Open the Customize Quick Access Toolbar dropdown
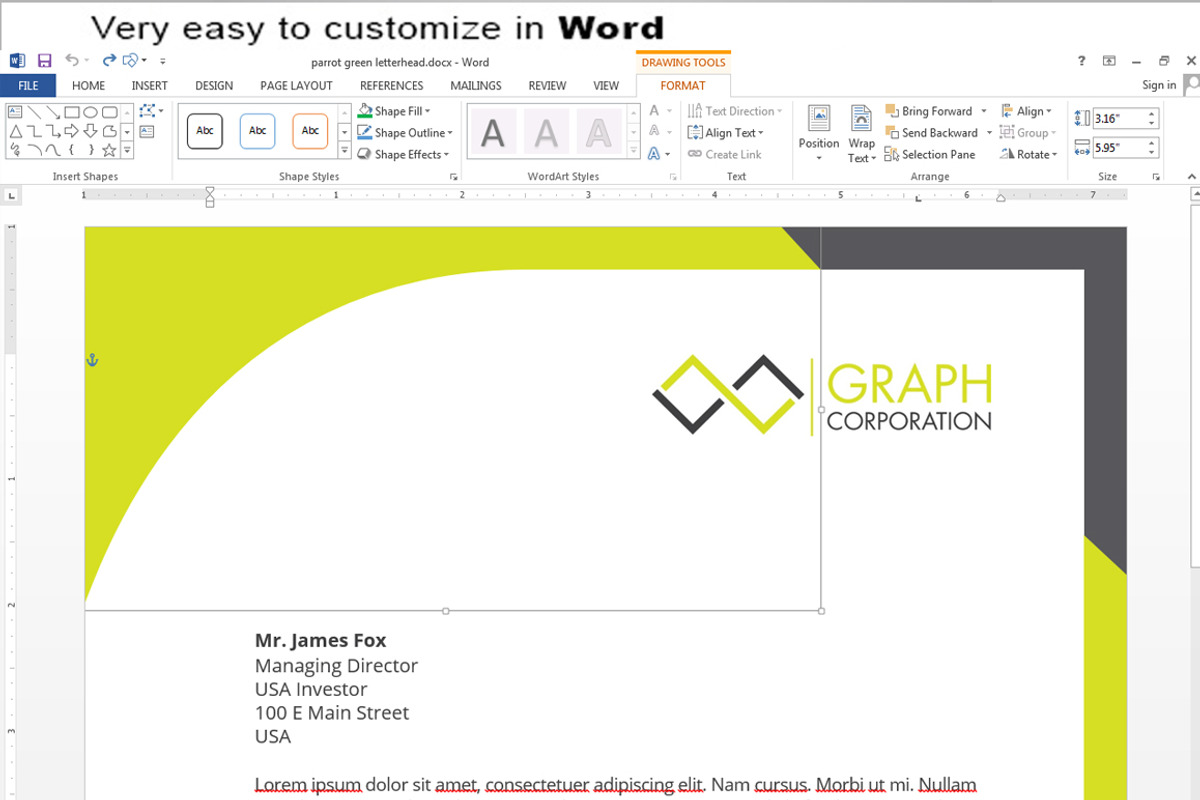The width and height of the screenshot is (1200, 800). pos(163,61)
